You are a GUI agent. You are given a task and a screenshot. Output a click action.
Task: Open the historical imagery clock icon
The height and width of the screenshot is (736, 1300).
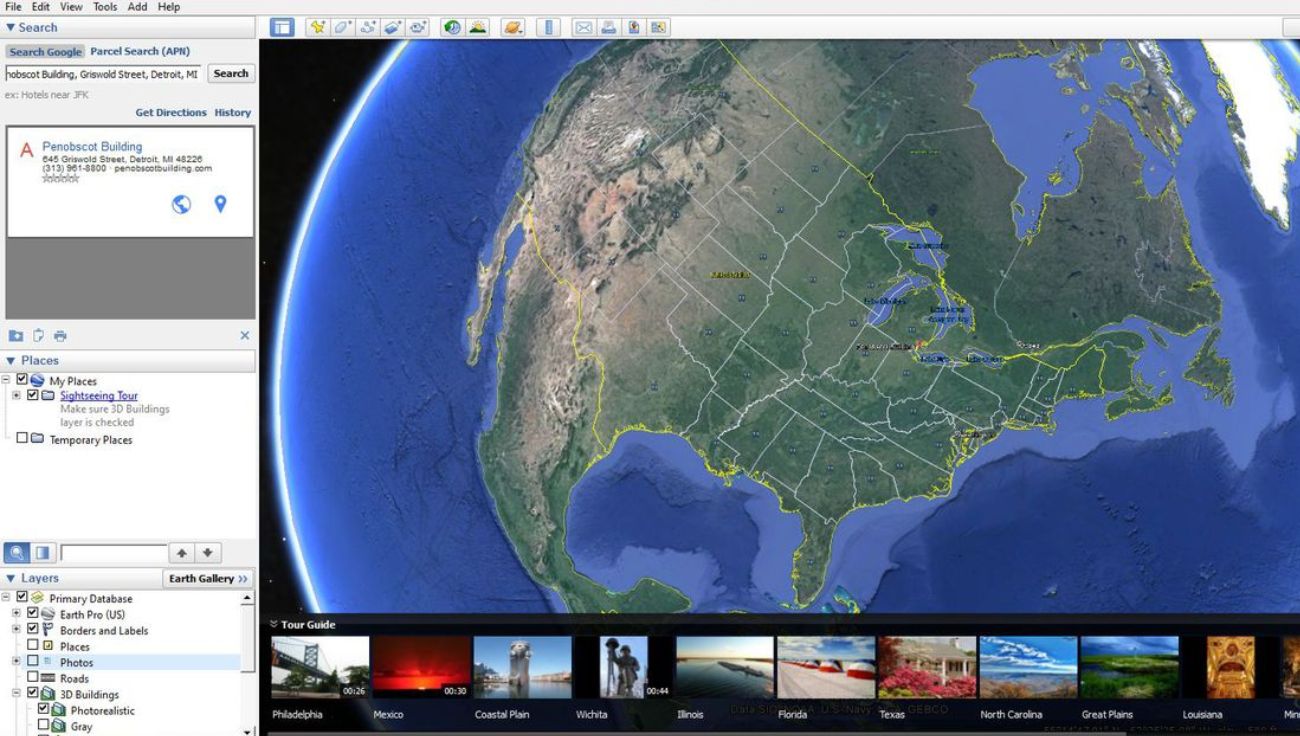coord(452,27)
